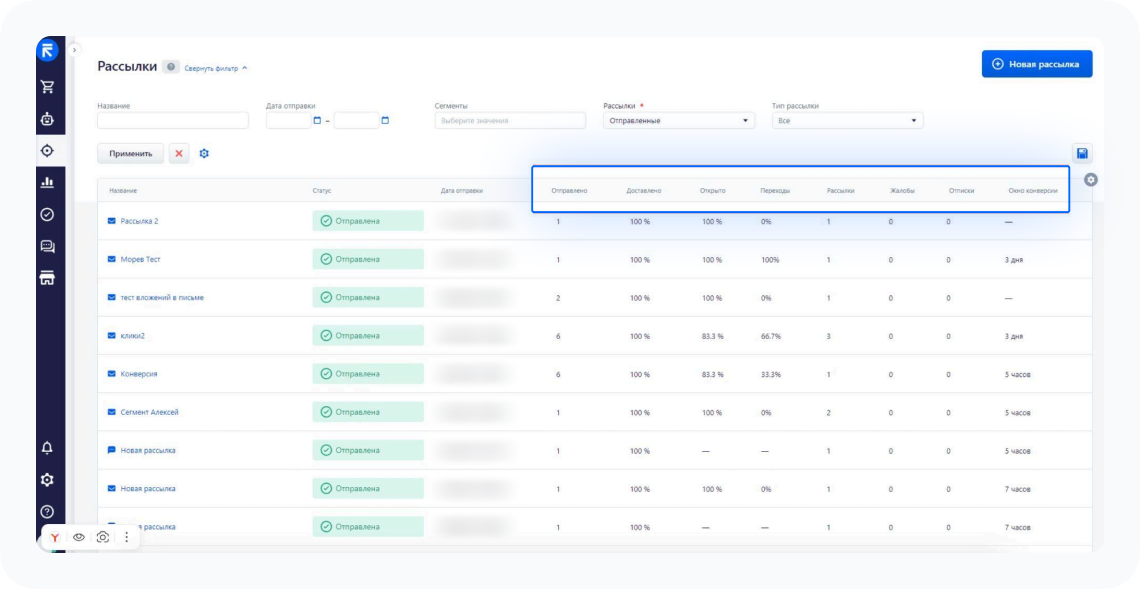Click mail icon of Конверсия row
The image size is (1140, 589).
click(x=112, y=374)
